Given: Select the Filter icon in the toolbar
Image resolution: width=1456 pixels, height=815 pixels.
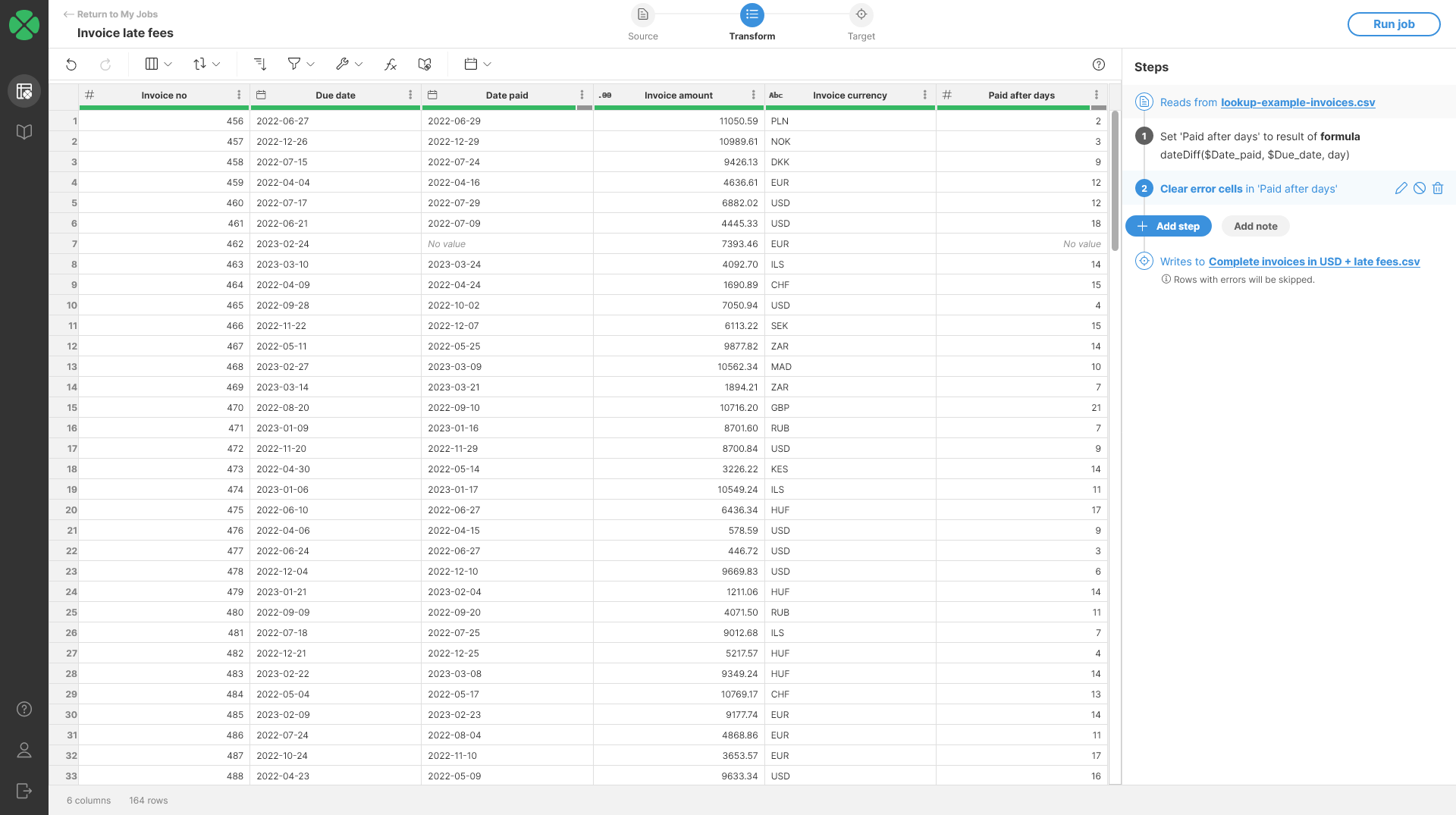Looking at the screenshot, I should (293, 64).
